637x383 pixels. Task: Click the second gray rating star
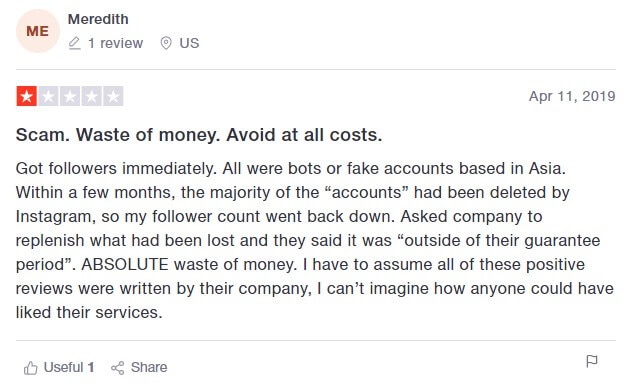tap(48, 96)
